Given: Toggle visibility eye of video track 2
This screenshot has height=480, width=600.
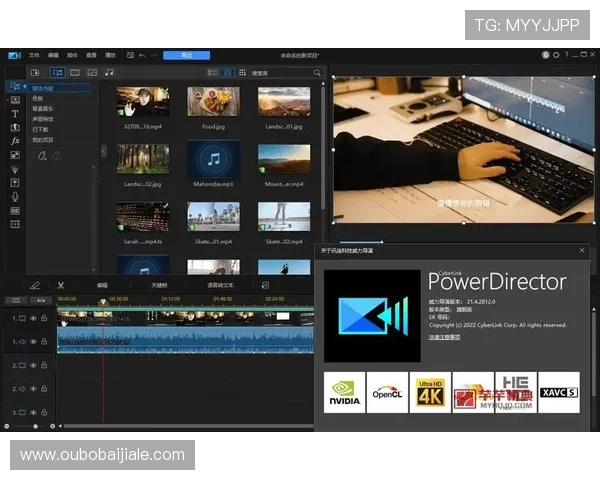Looking at the screenshot, I should coord(33,366).
